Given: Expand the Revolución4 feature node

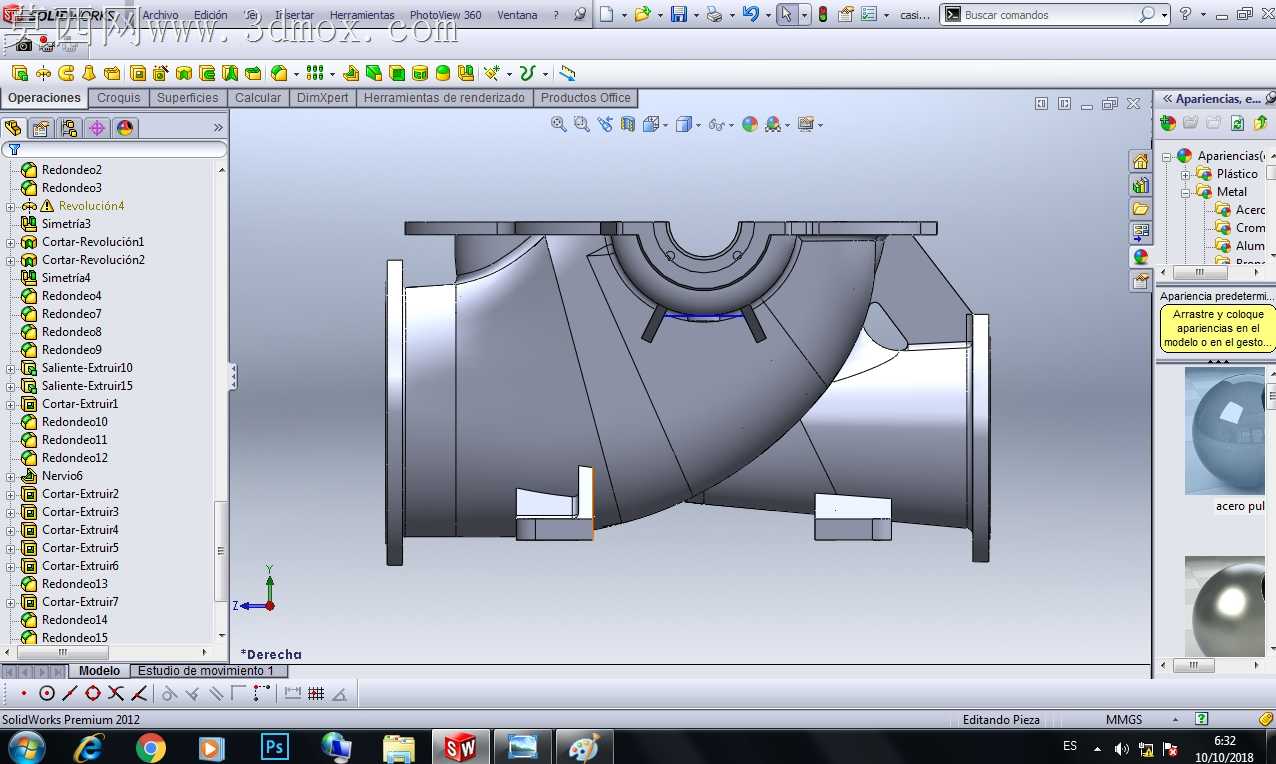Looking at the screenshot, I should tap(11, 206).
